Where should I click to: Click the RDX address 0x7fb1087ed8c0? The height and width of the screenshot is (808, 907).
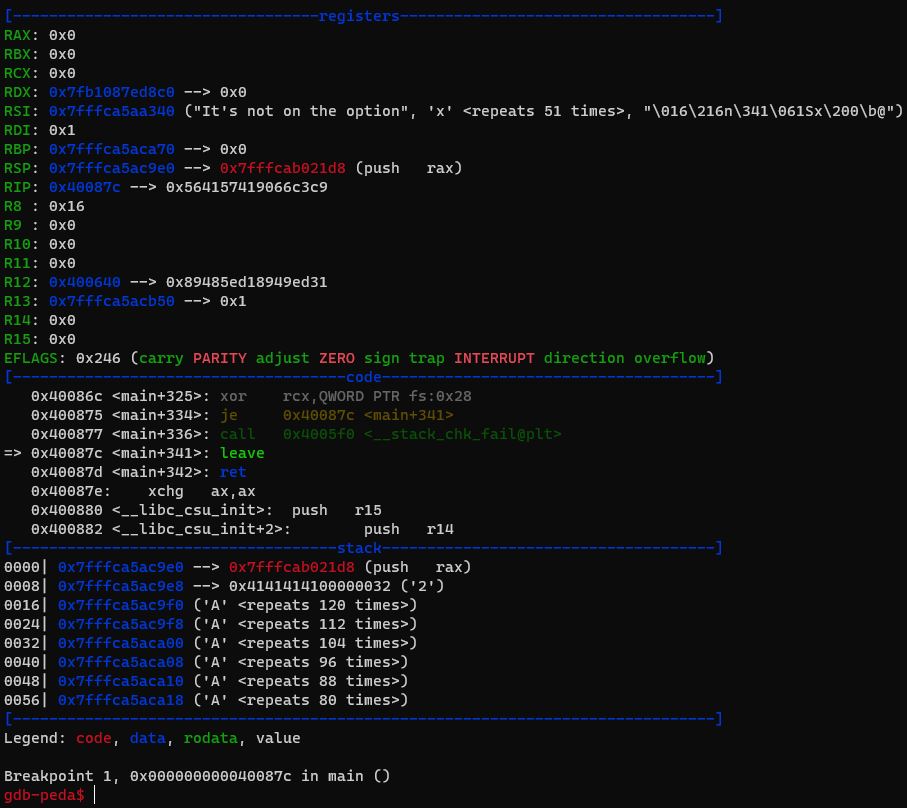click(x=112, y=93)
